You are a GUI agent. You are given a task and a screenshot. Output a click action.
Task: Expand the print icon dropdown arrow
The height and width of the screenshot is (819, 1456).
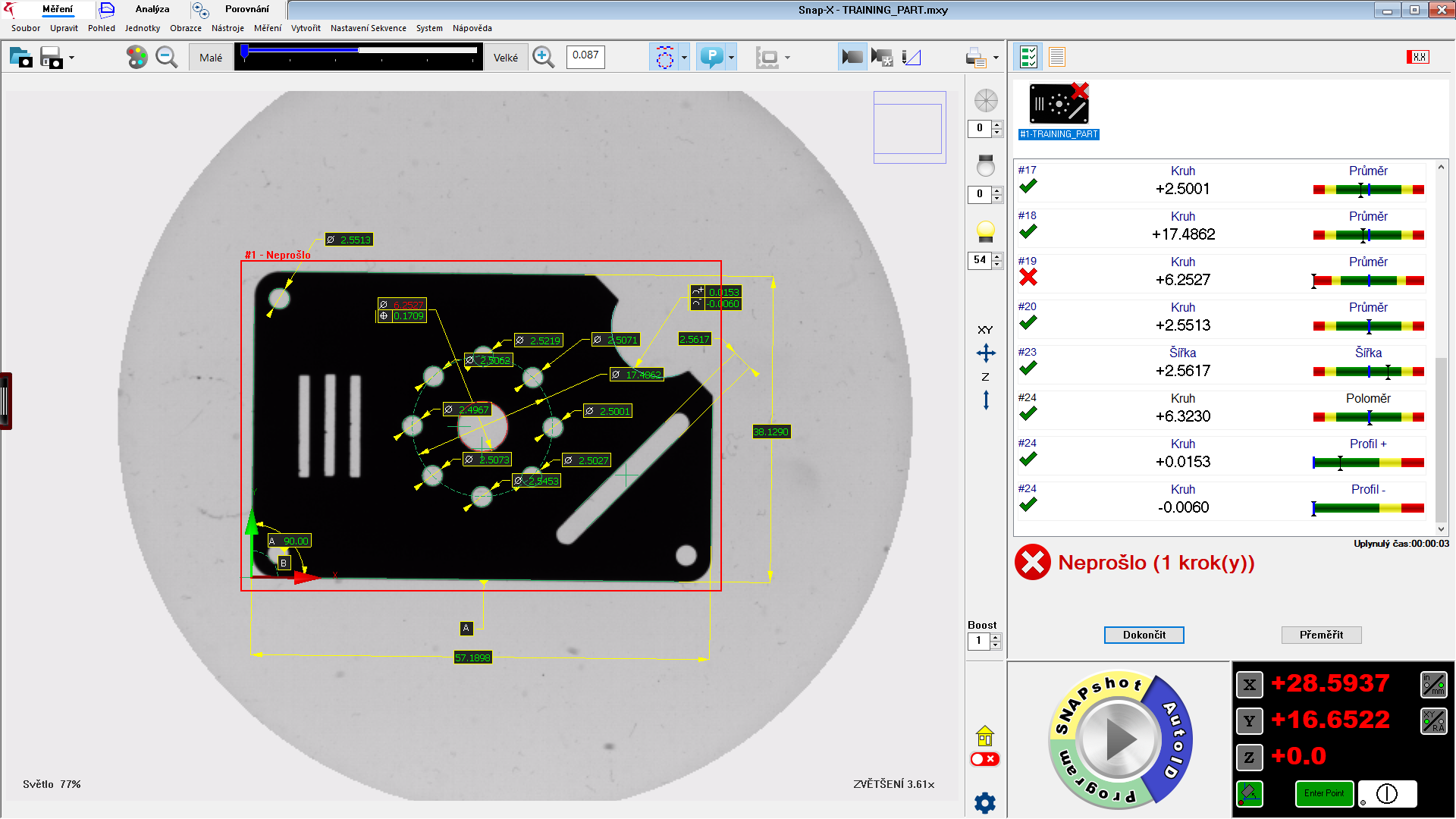click(x=996, y=58)
